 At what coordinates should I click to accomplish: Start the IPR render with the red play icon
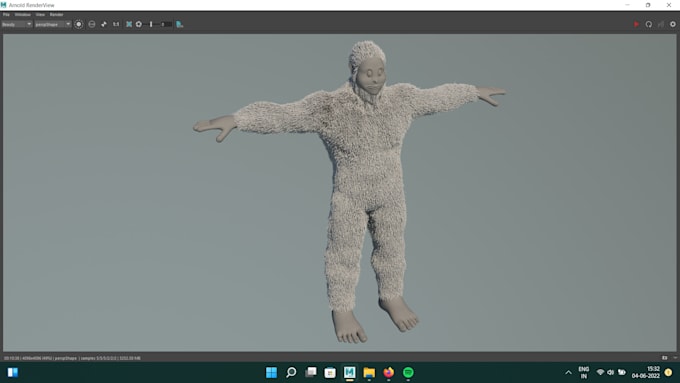[x=636, y=24]
